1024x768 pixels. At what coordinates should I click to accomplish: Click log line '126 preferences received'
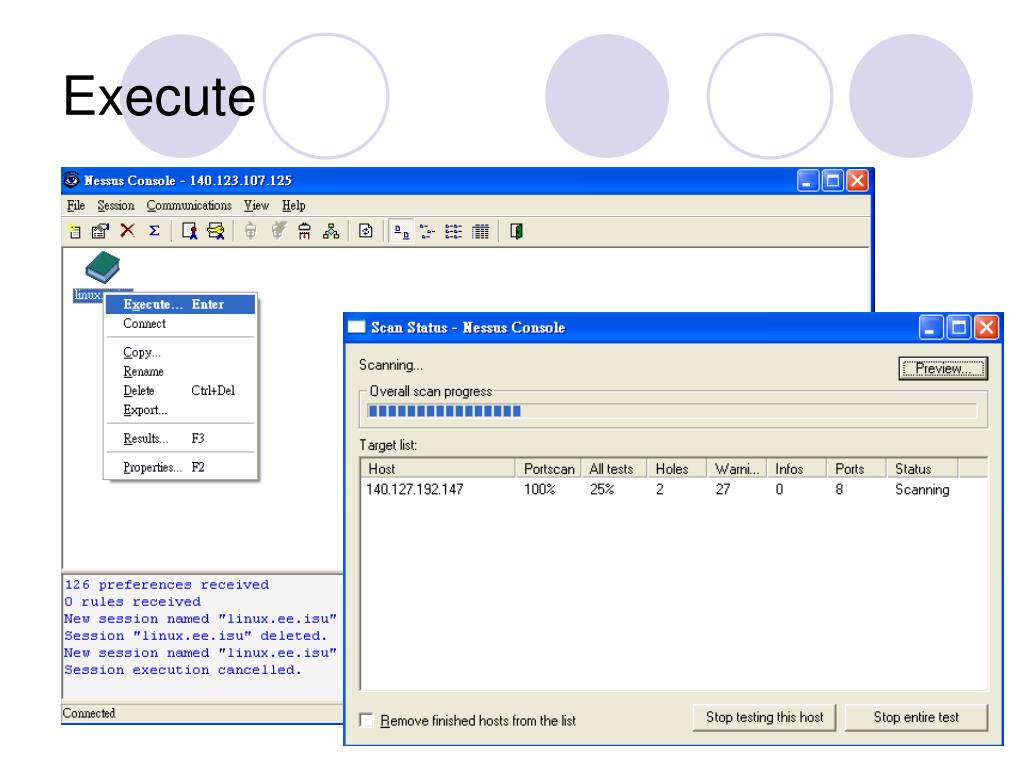coord(167,584)
